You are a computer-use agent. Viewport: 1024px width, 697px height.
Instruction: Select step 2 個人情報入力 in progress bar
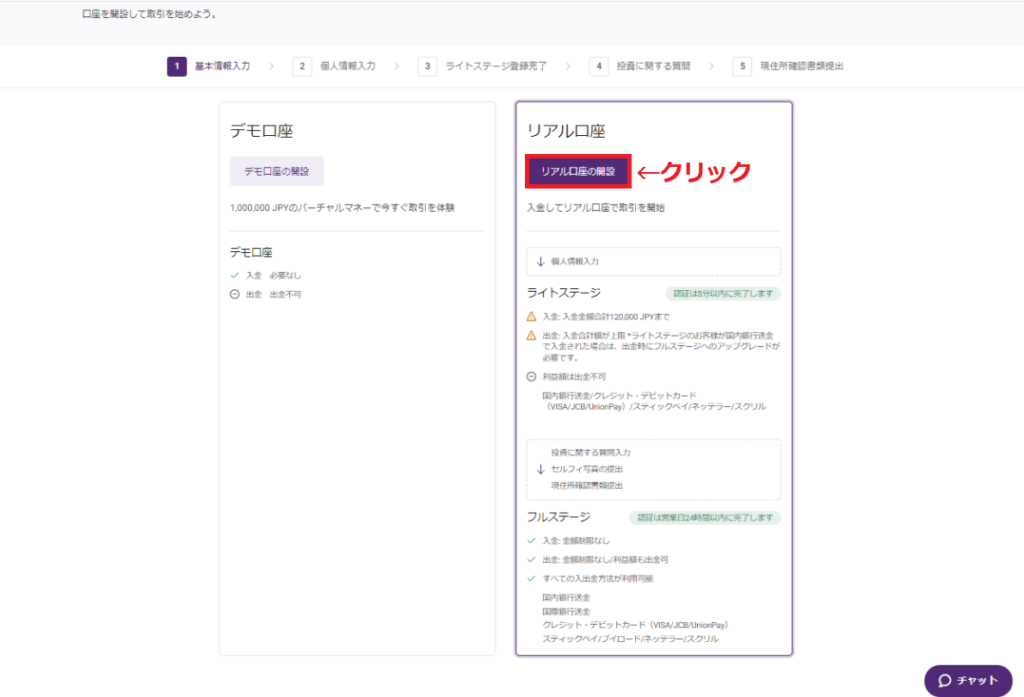click(302, 66)
